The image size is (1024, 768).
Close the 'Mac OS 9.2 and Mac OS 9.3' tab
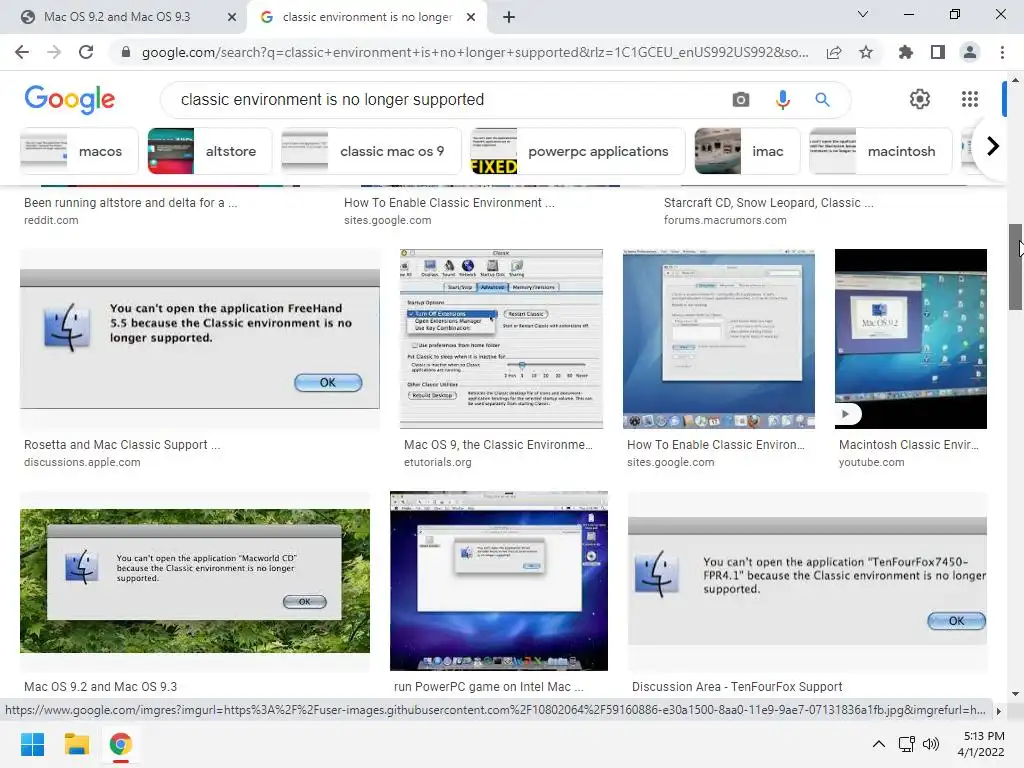(x=232, y=17)
